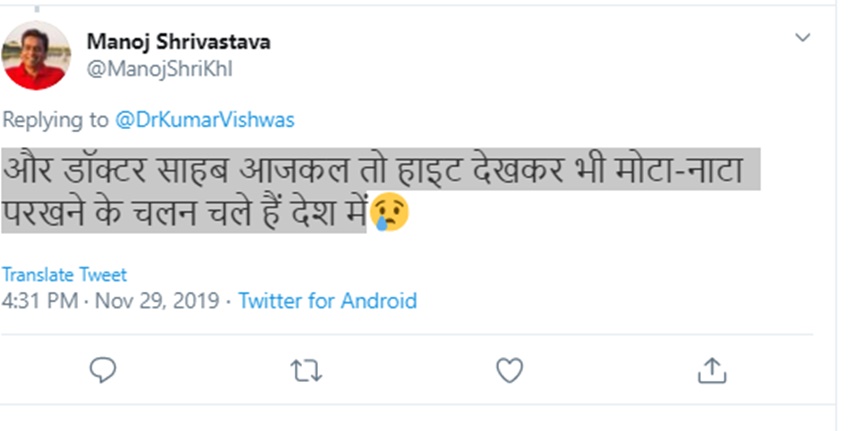Retweet this tweet using the retweet icon
This screenshot has height=431, width=850.
[x=305, y=371]
